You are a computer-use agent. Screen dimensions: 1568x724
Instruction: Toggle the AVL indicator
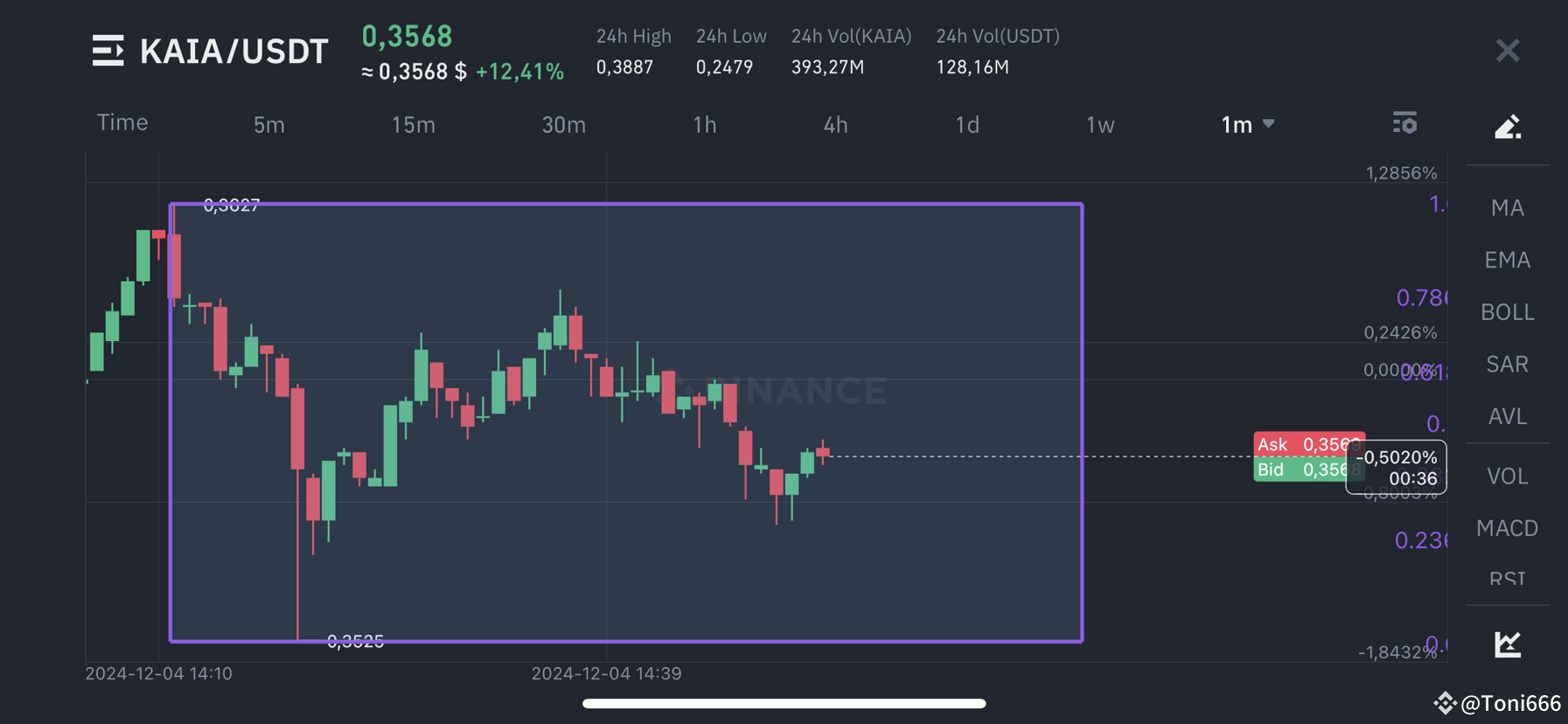tap(1508, 416)
